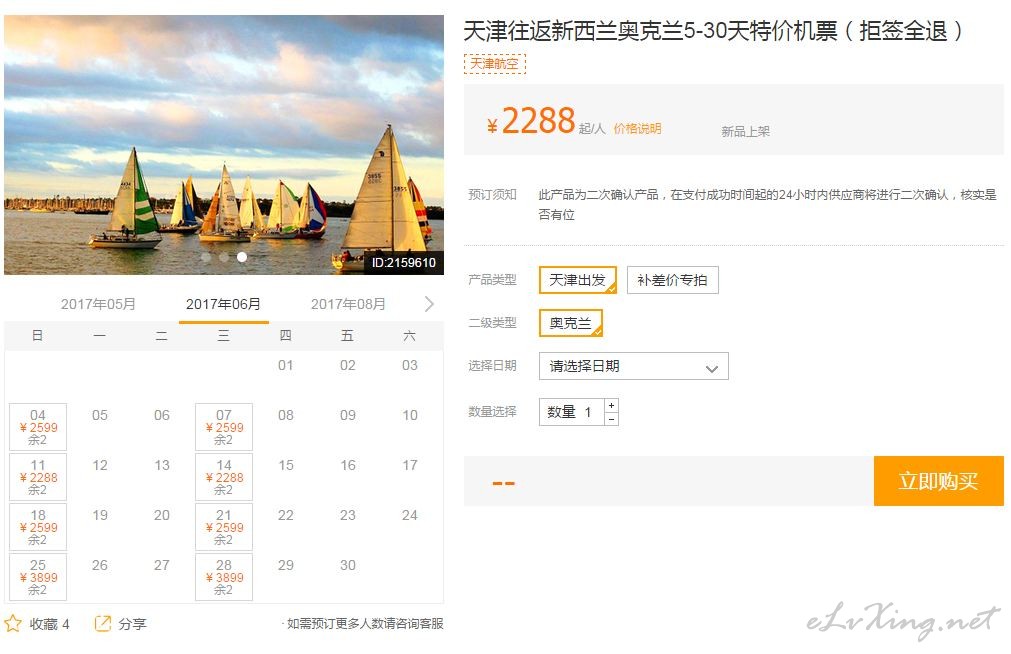The image size is (1011, 654).
Task: Go to next month with the calendar arrow
Action: click(429, 304)
